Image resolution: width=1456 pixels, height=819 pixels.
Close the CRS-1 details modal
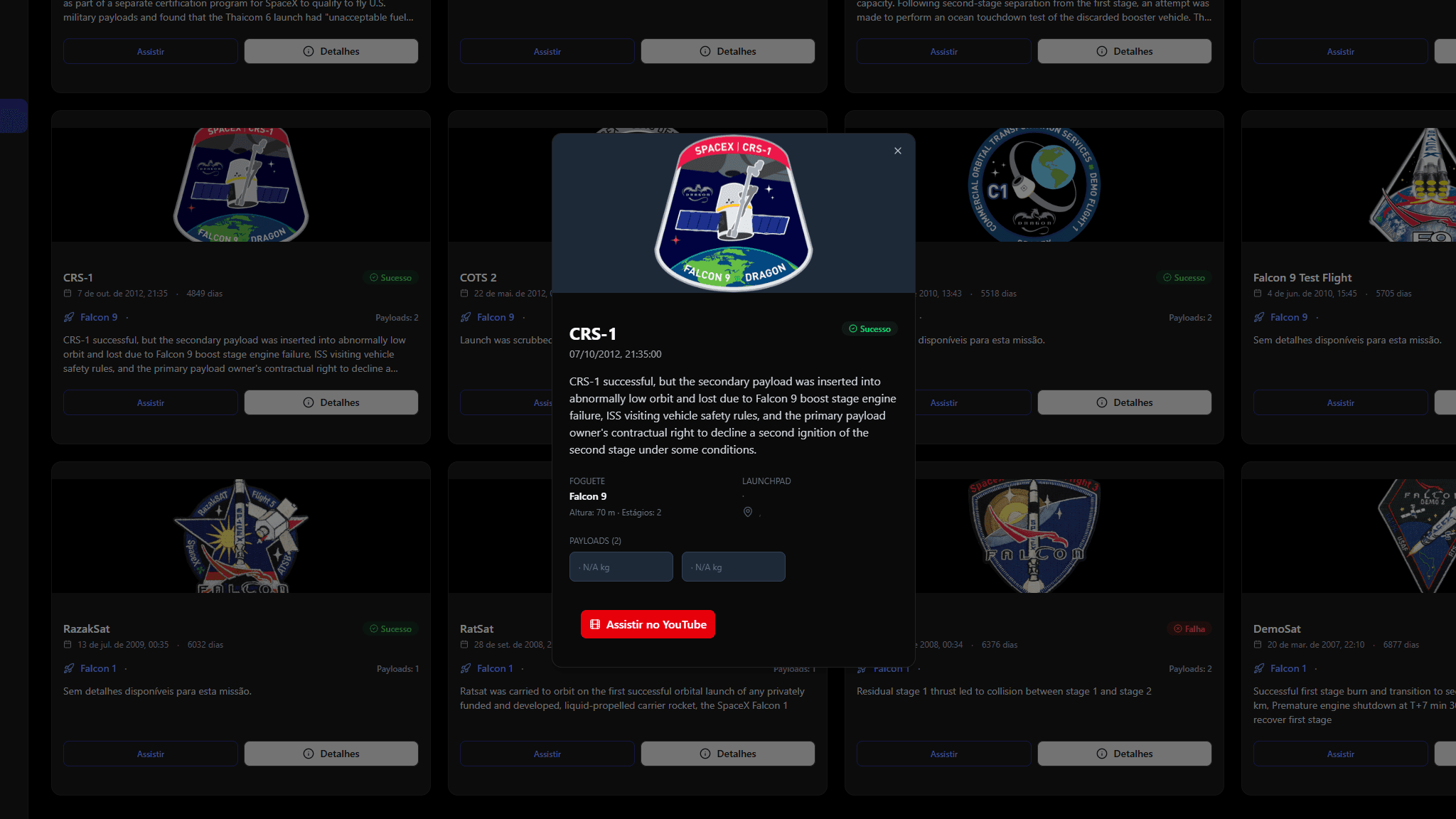tap(898, 151)
